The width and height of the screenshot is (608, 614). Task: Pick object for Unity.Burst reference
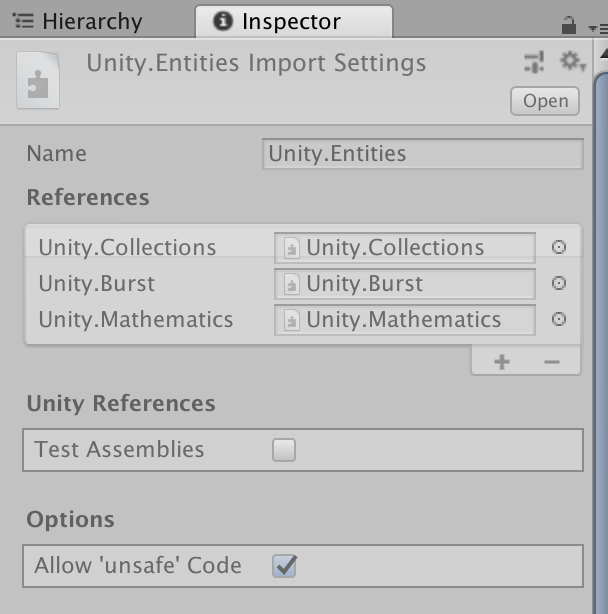pyautogui.click(x=559, y=284)
